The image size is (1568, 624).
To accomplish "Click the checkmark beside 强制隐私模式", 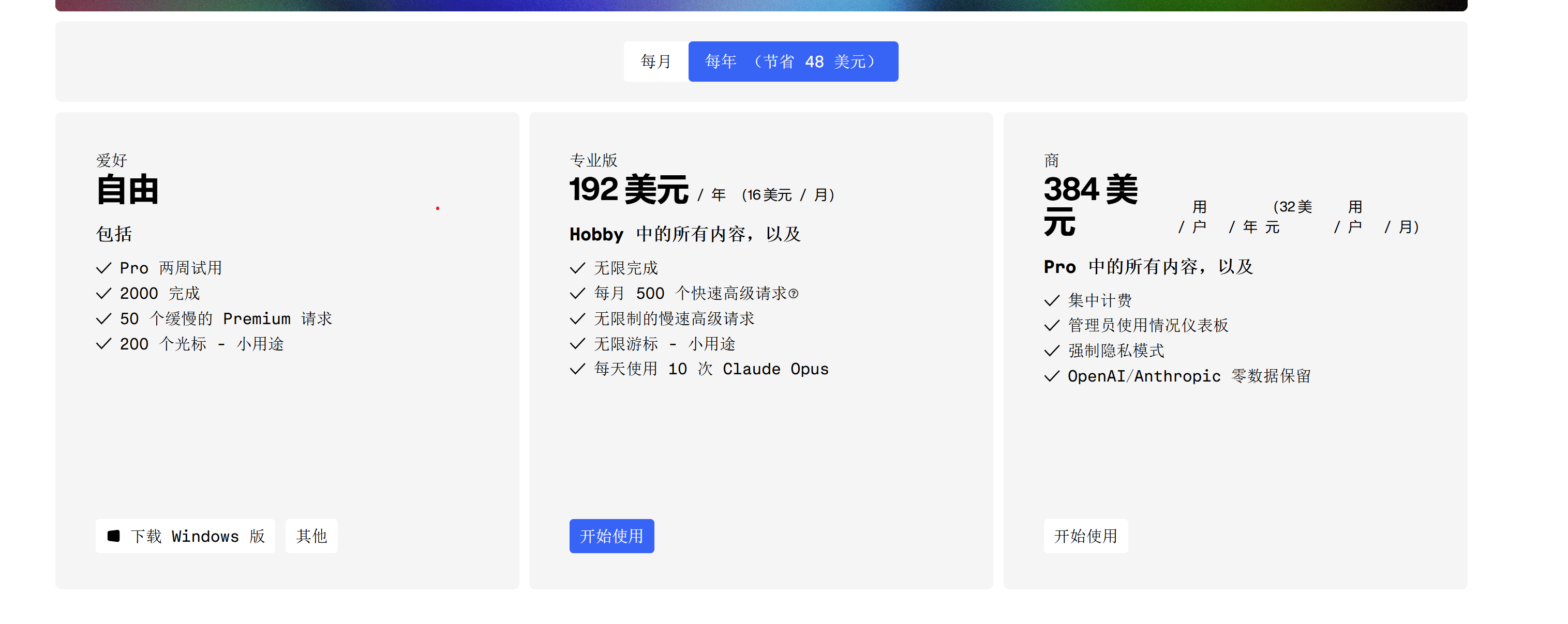I will point(1051,351).
